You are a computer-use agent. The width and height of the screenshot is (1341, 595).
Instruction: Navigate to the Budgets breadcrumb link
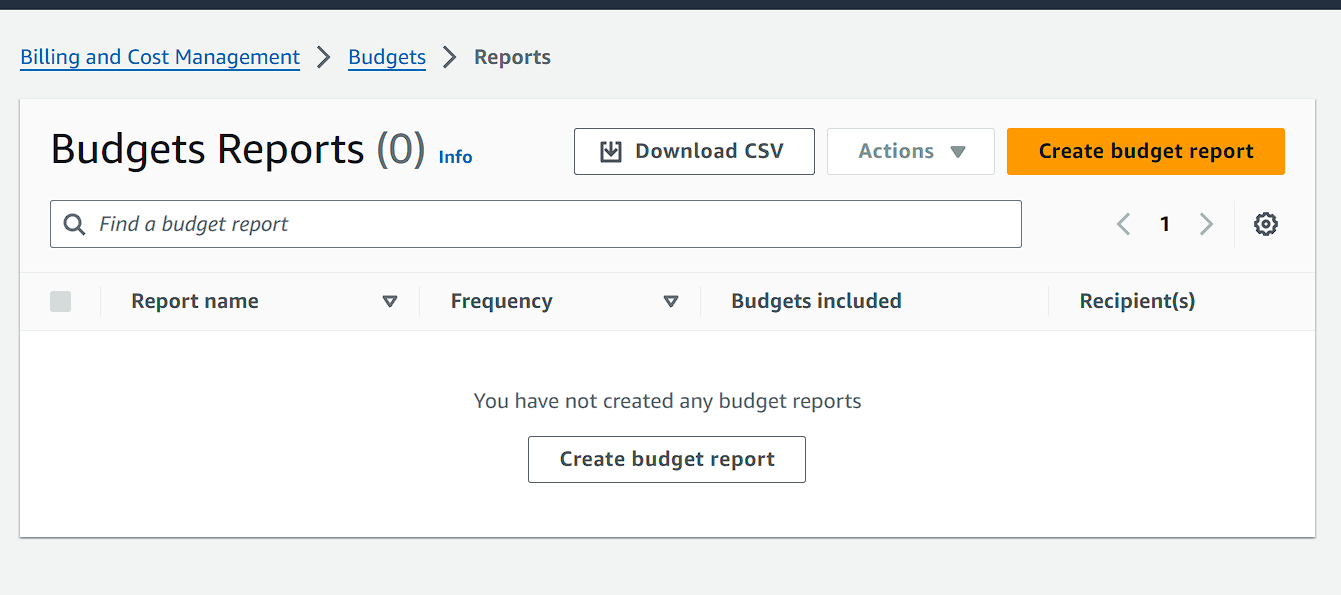tap(387, 57)
